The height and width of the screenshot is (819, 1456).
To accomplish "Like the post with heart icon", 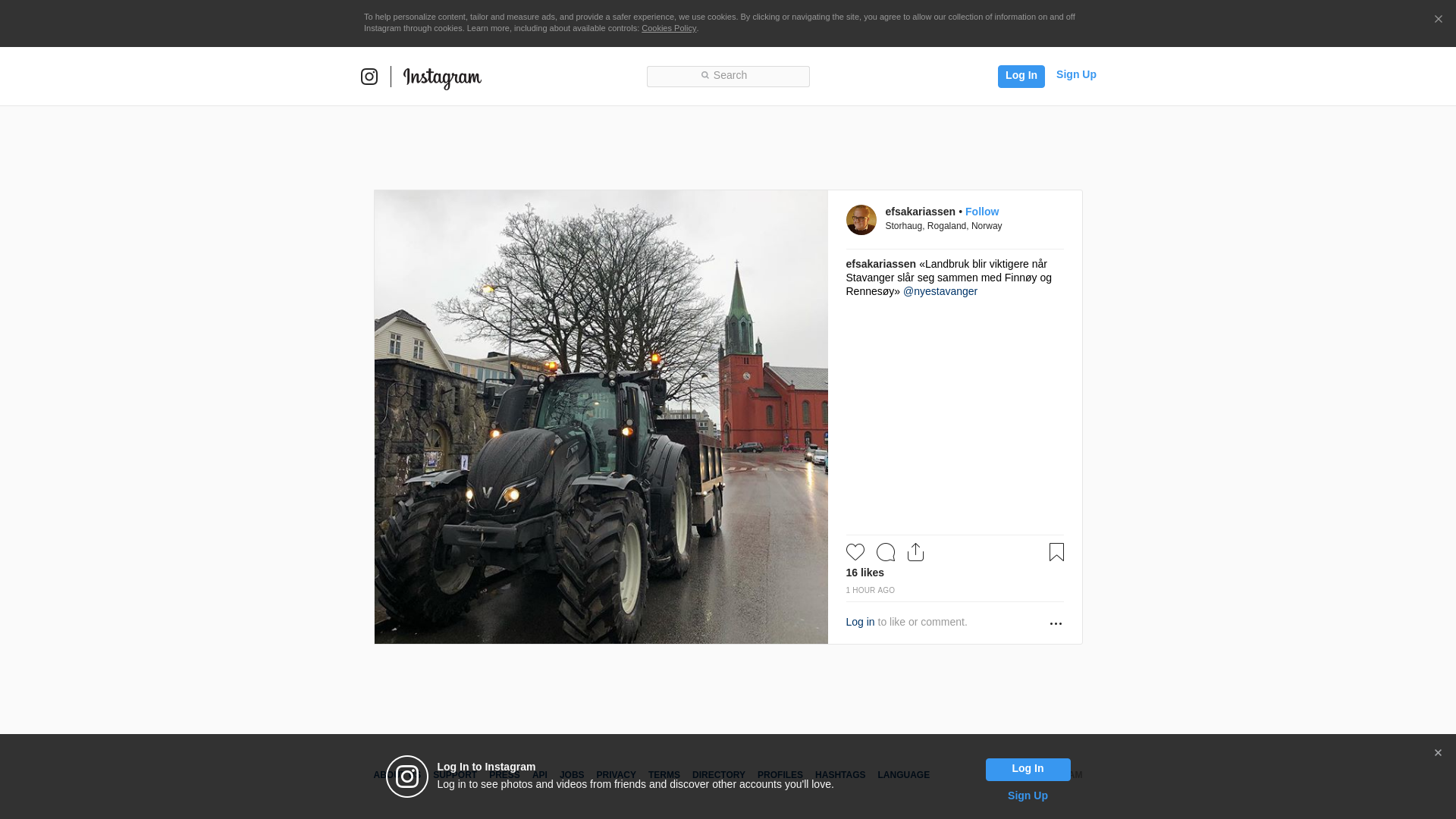I will pyautogui.click(x=855, y=552).
